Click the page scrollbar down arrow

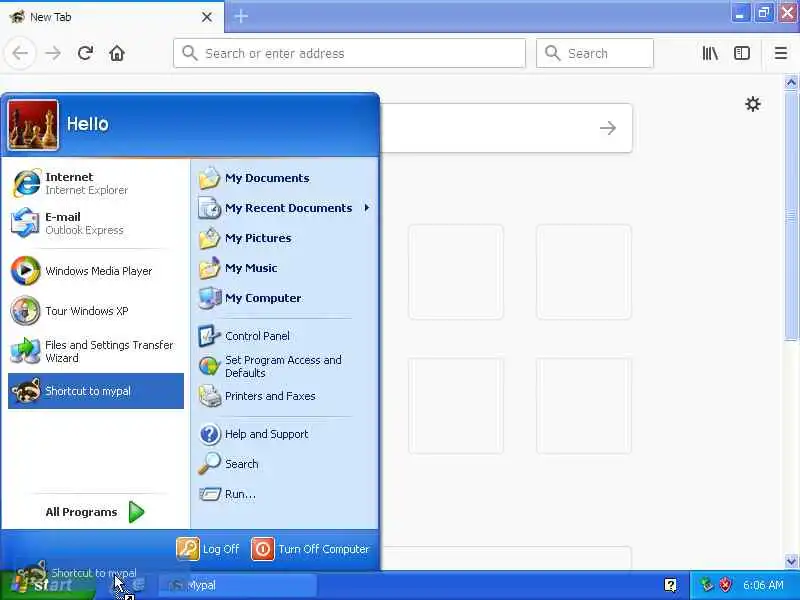coord(791,561)
